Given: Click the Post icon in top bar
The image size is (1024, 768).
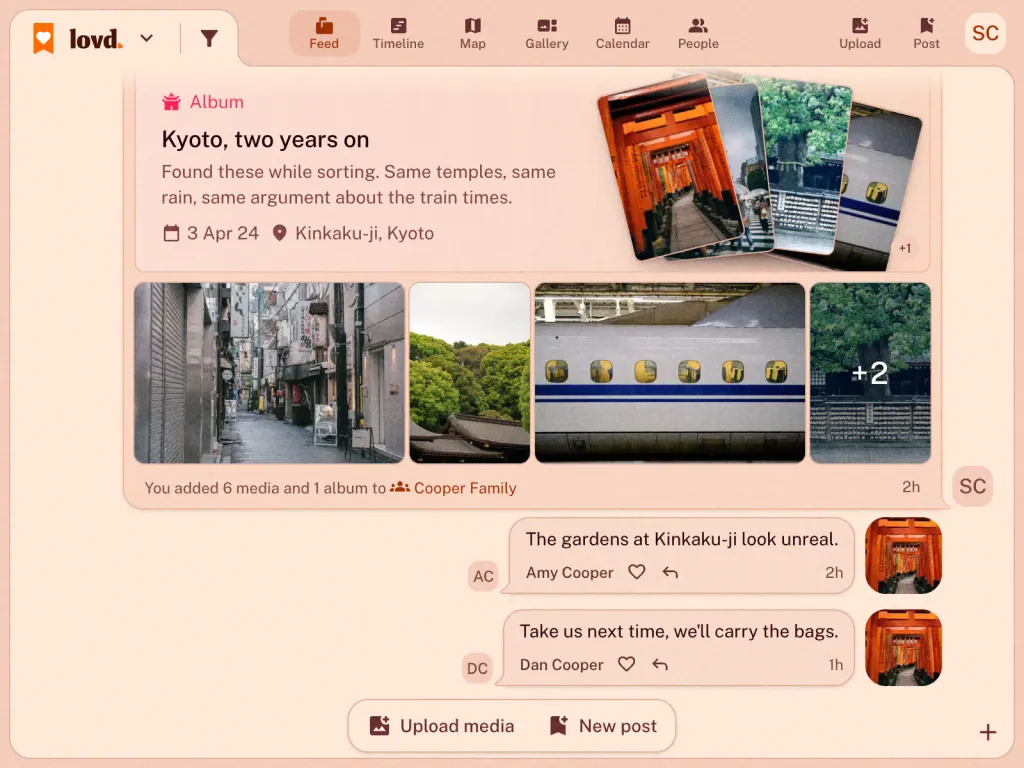Looking at the screenshot, I should [926, 34].
